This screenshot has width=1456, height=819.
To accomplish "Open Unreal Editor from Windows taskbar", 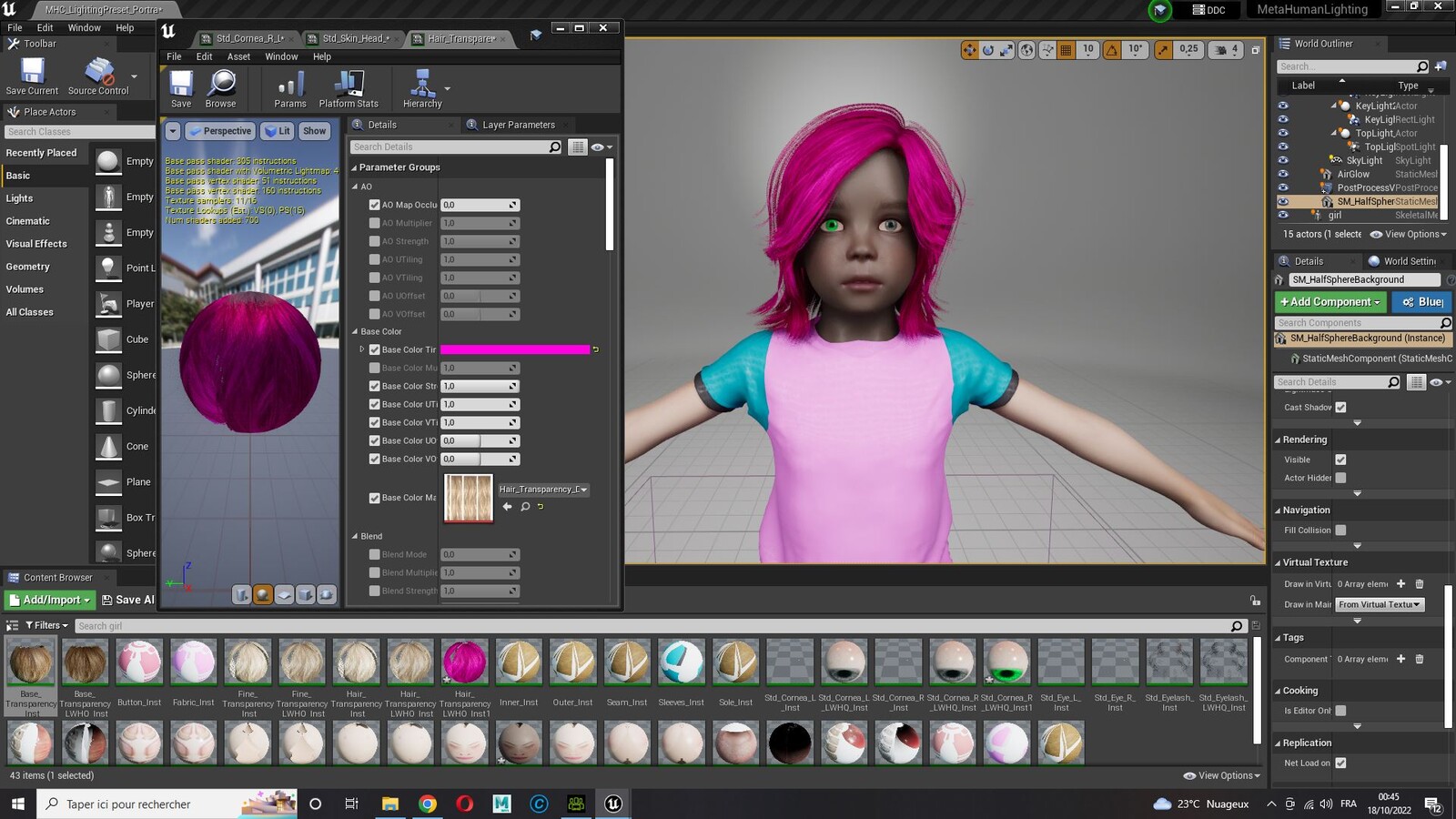I will coord(613,804).
